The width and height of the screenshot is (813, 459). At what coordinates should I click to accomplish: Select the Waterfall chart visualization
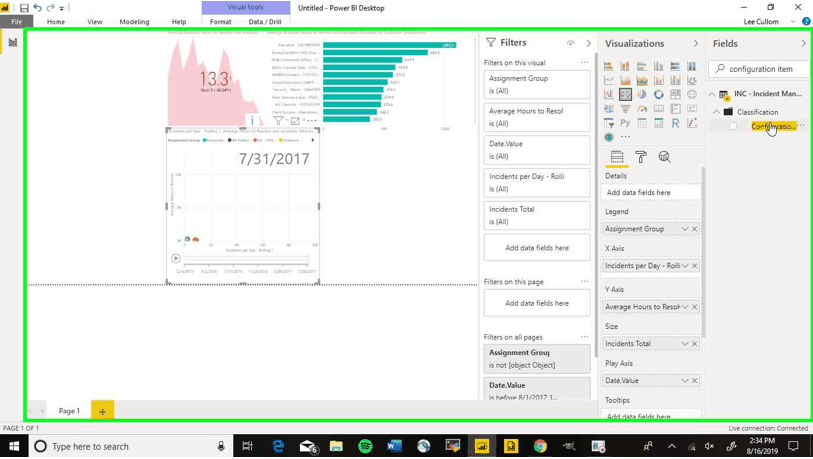pyautogui.click(x=609, y=94)
